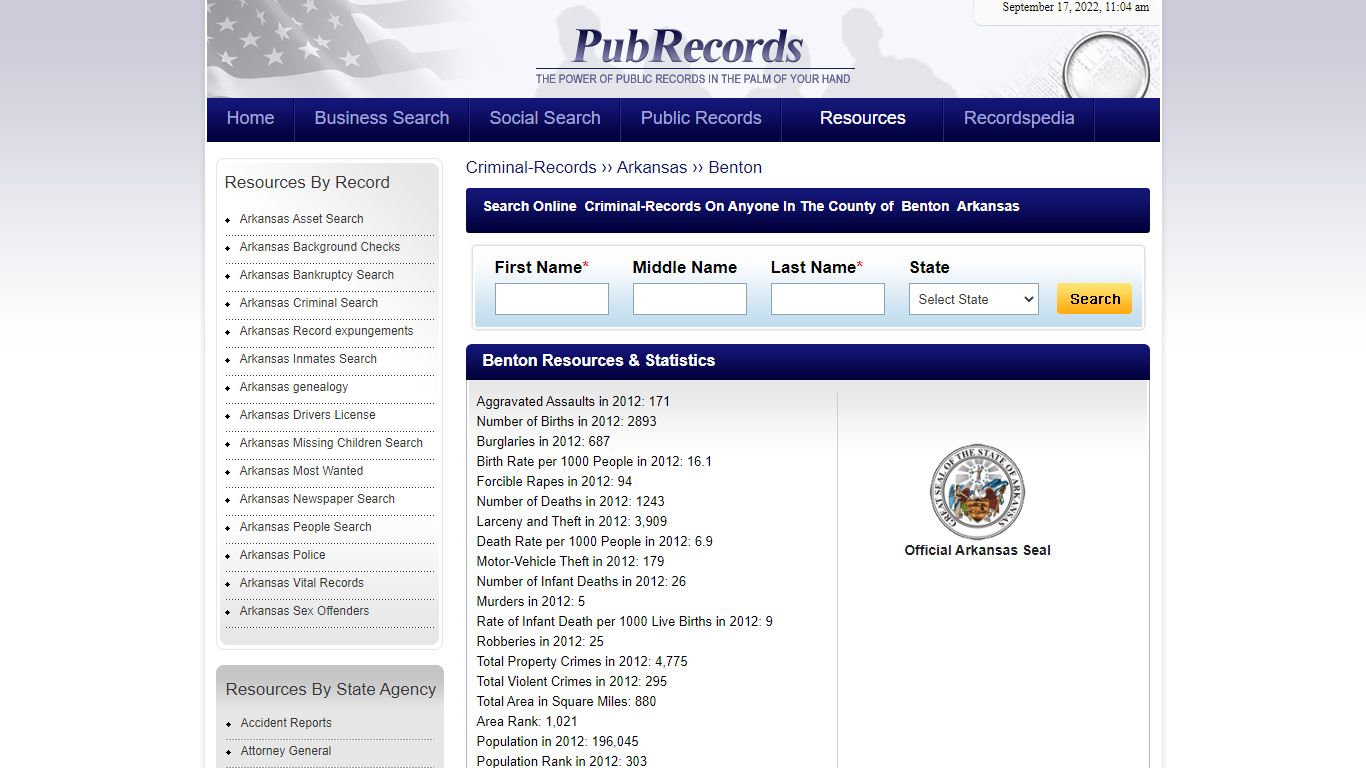Open Arkansas Asset Search link
This screenshot has height=768, width=1366.
(301, 219)
